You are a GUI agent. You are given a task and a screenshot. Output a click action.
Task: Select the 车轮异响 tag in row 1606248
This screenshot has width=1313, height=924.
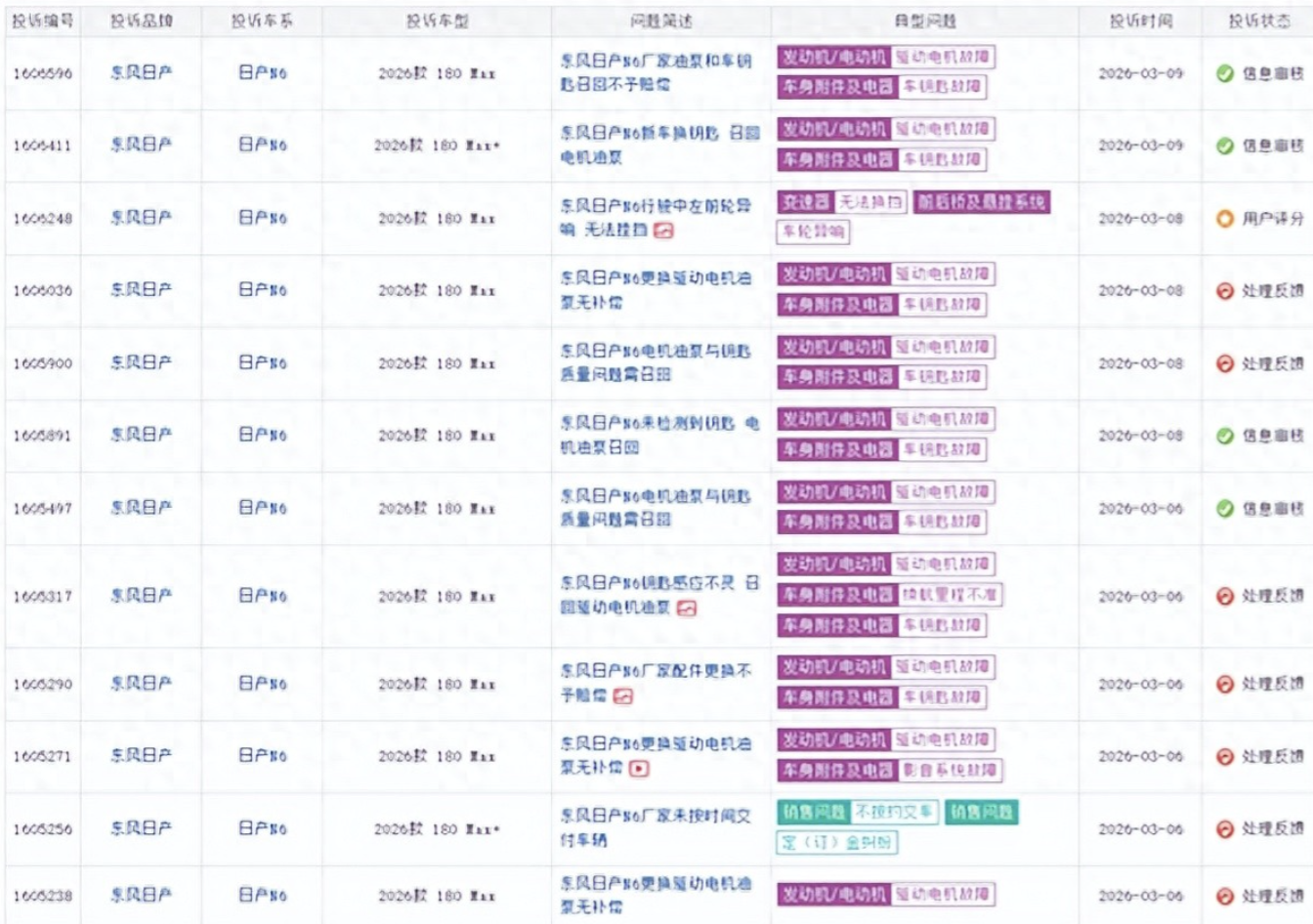point(813,232)
